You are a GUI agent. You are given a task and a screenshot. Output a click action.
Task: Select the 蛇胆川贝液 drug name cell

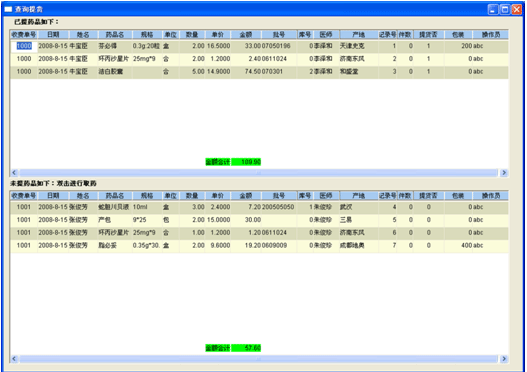pos(115,207)
